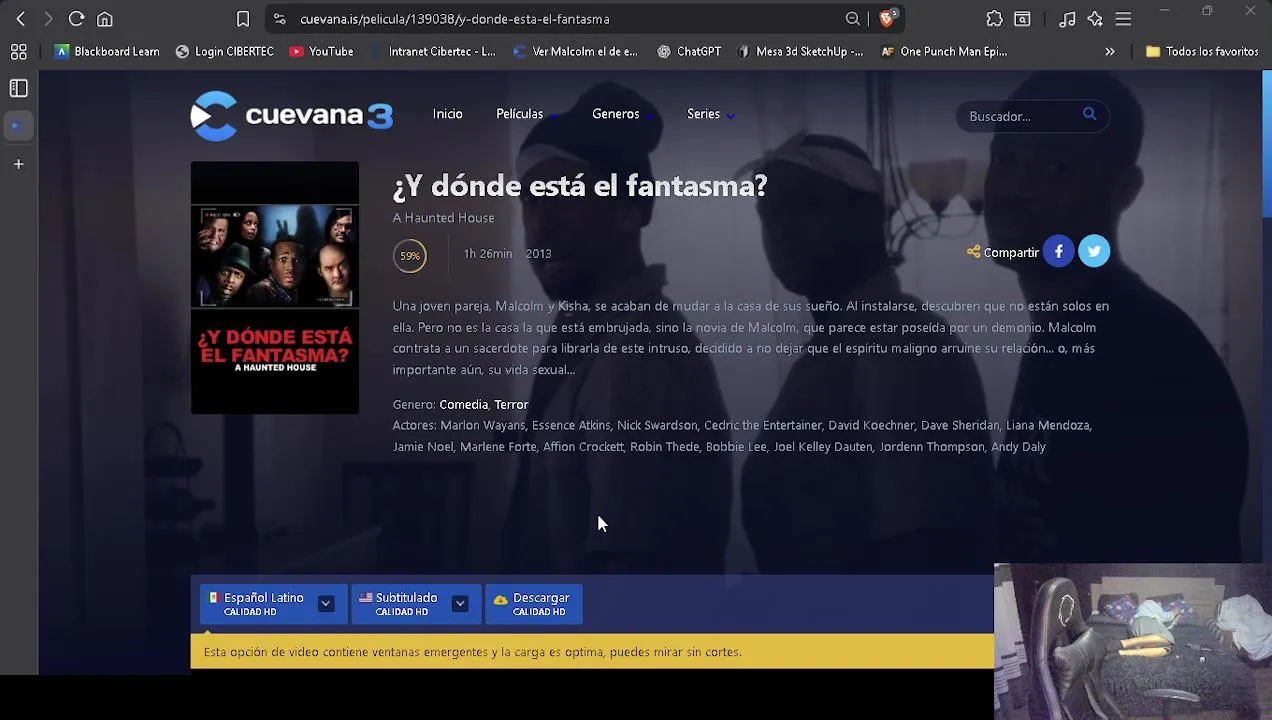Expand the Series menu
This screenshot has width=1272, height=720.
[x=710, y=114]
